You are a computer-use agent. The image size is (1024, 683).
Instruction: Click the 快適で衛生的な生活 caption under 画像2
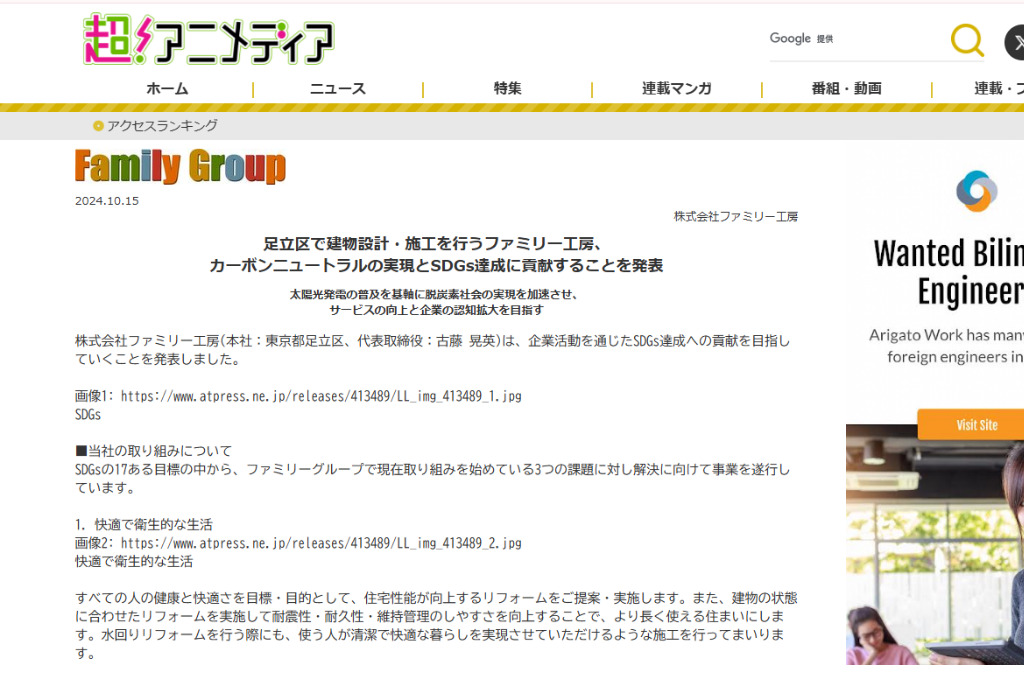pyautogui.click(x=134, y=562)
